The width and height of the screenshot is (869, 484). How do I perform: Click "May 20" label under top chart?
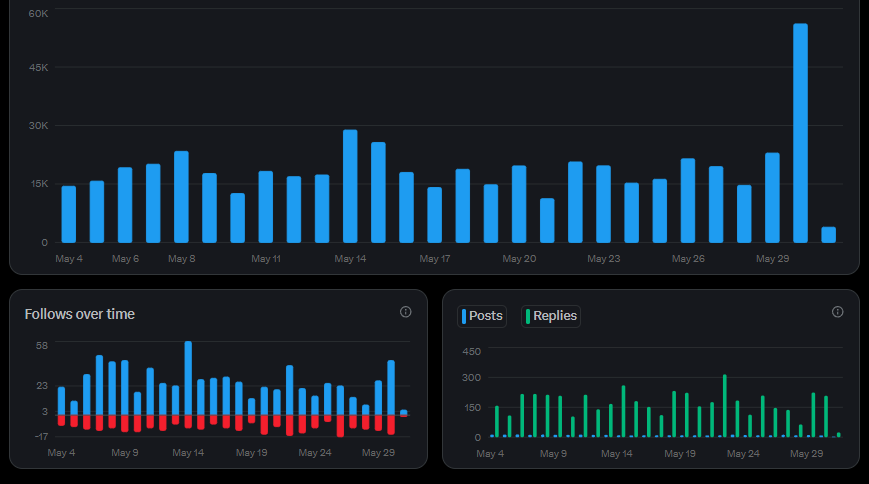click(519, 259)
